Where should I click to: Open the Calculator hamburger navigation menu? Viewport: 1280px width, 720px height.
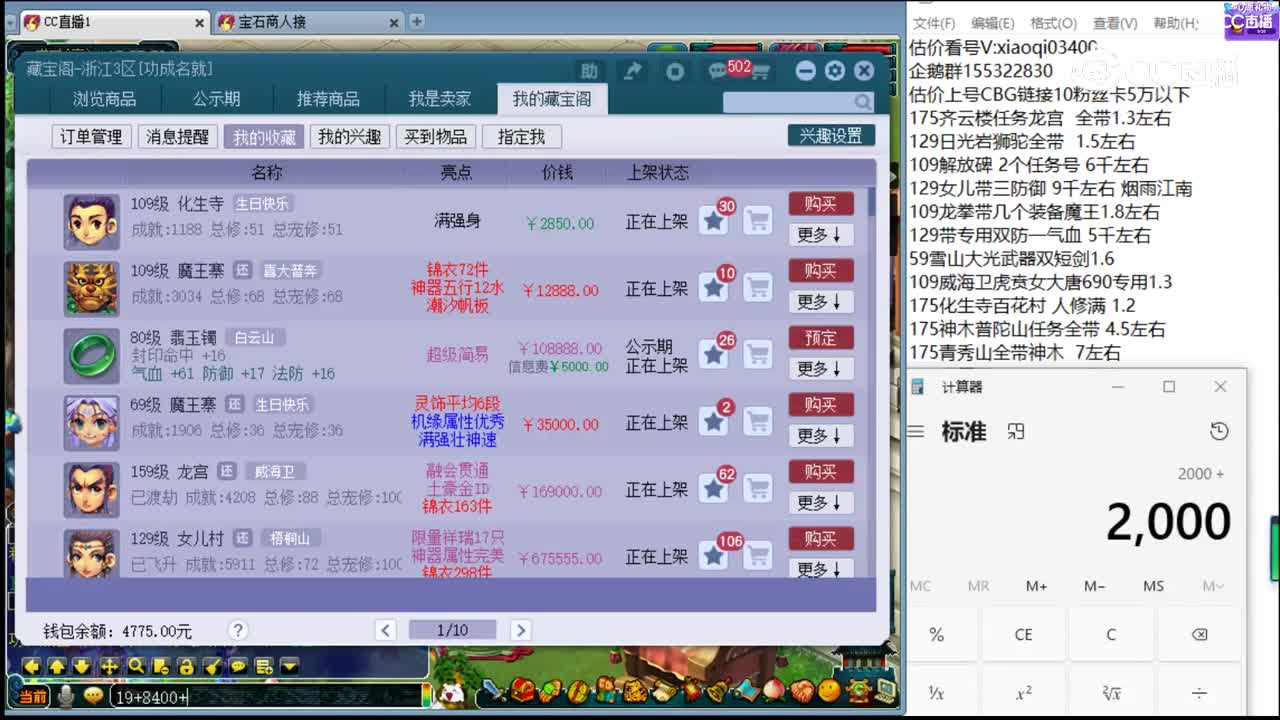coord(916,431)
